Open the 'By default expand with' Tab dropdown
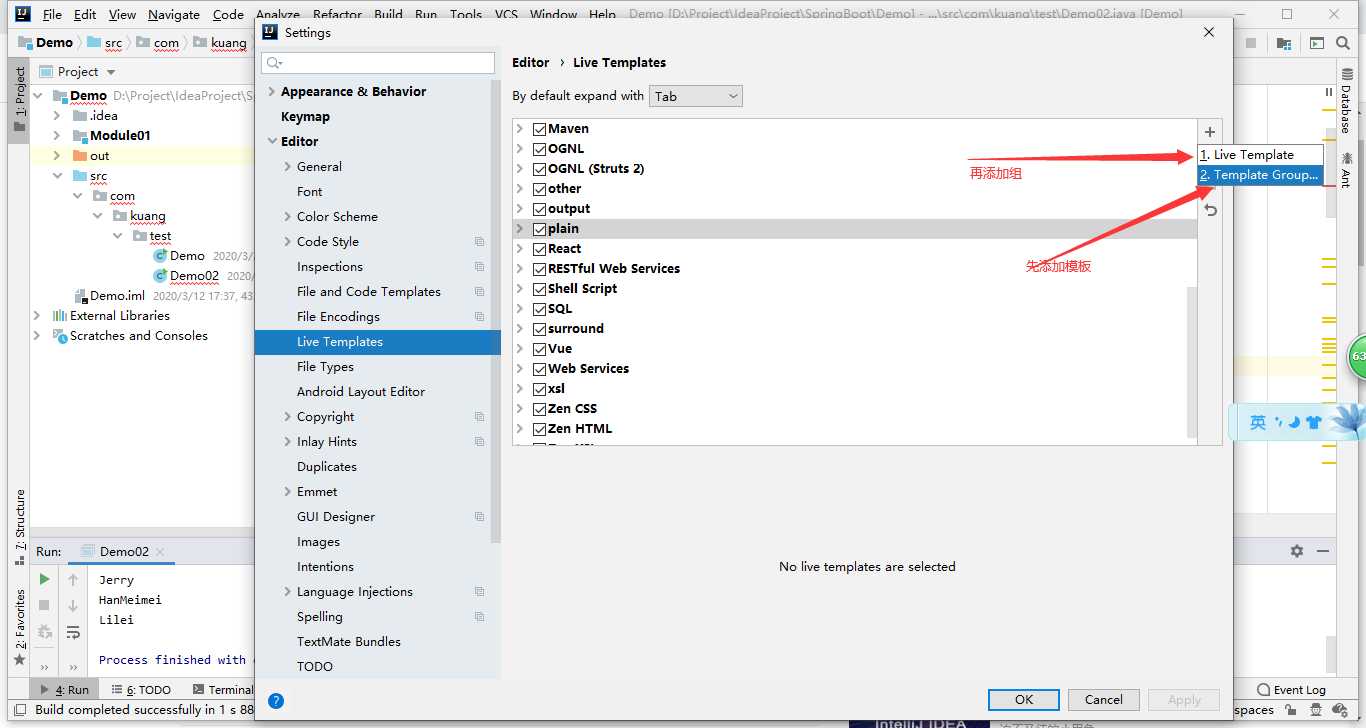The image size is (1366, 728). pyautogui.click(x=696, y=96)
